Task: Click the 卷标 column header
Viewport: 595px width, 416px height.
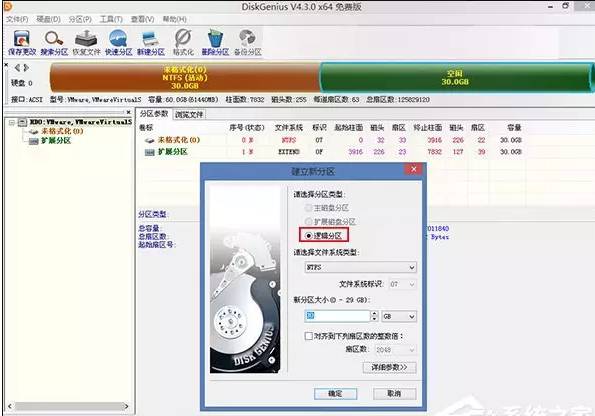Action: [x=146, y=128]
